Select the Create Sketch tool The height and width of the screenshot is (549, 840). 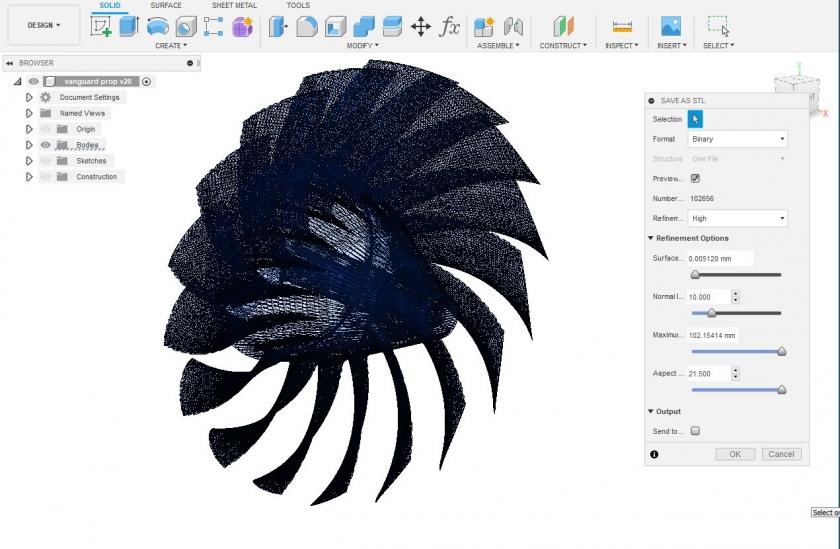101,27
